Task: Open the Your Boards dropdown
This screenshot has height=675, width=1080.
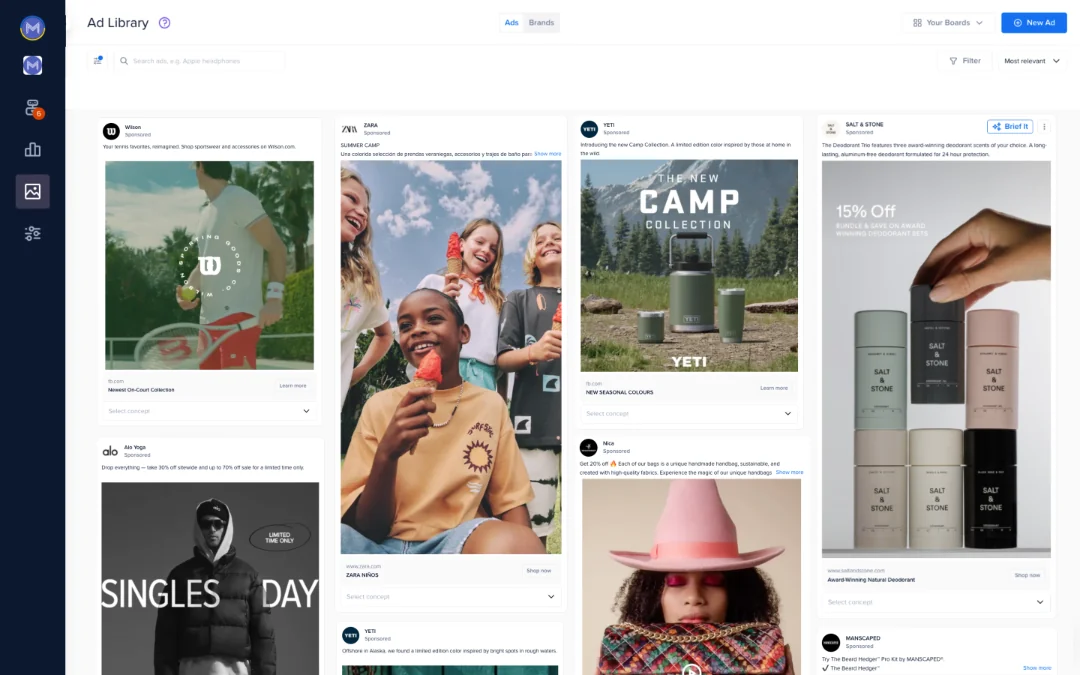Action: click(948, 23)
